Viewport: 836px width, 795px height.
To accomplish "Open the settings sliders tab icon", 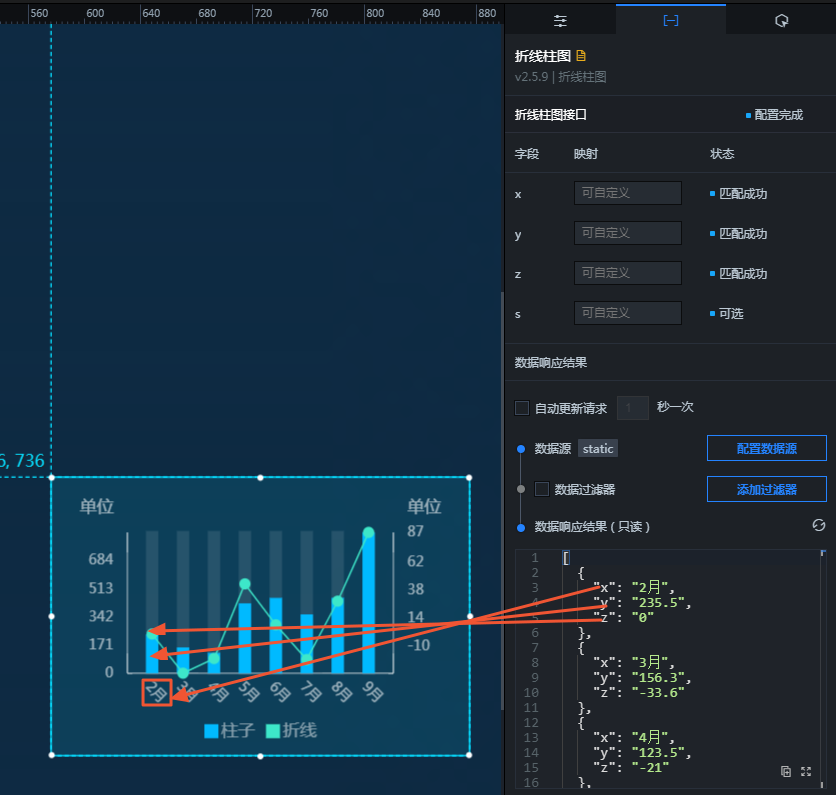I will (x=560, y=21).
